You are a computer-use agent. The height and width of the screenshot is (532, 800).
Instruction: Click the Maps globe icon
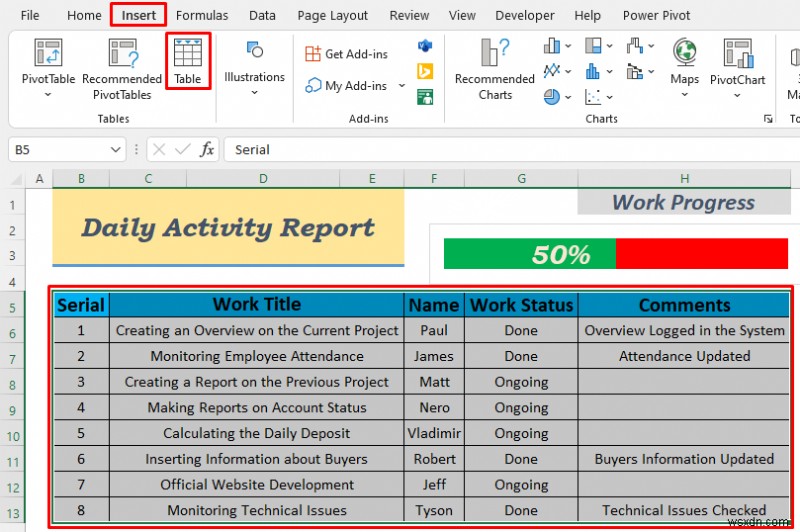(x=685, y=53)
